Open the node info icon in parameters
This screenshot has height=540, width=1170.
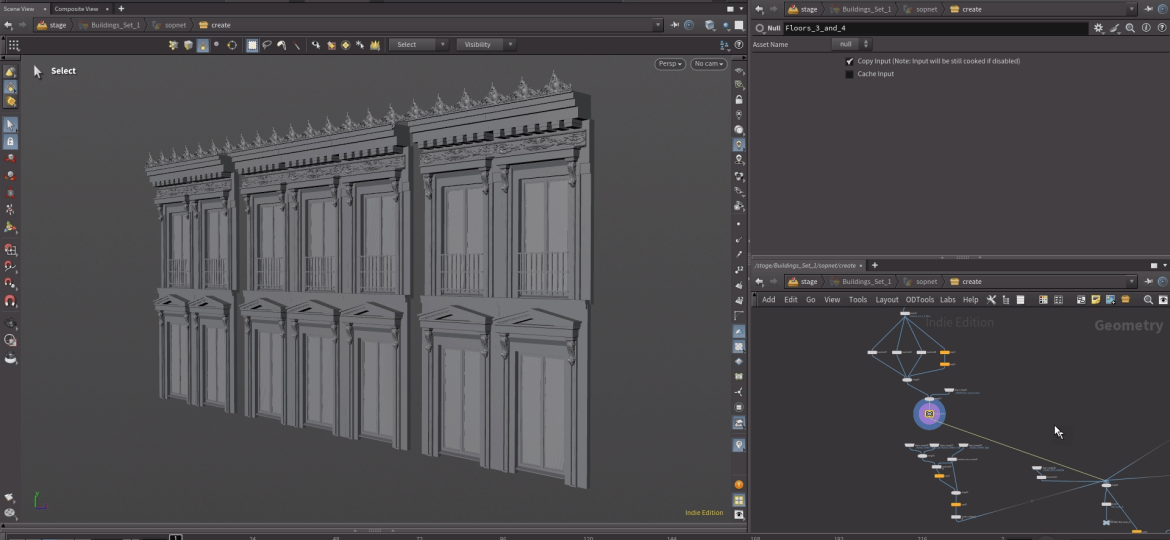[x=1145, y=28]
